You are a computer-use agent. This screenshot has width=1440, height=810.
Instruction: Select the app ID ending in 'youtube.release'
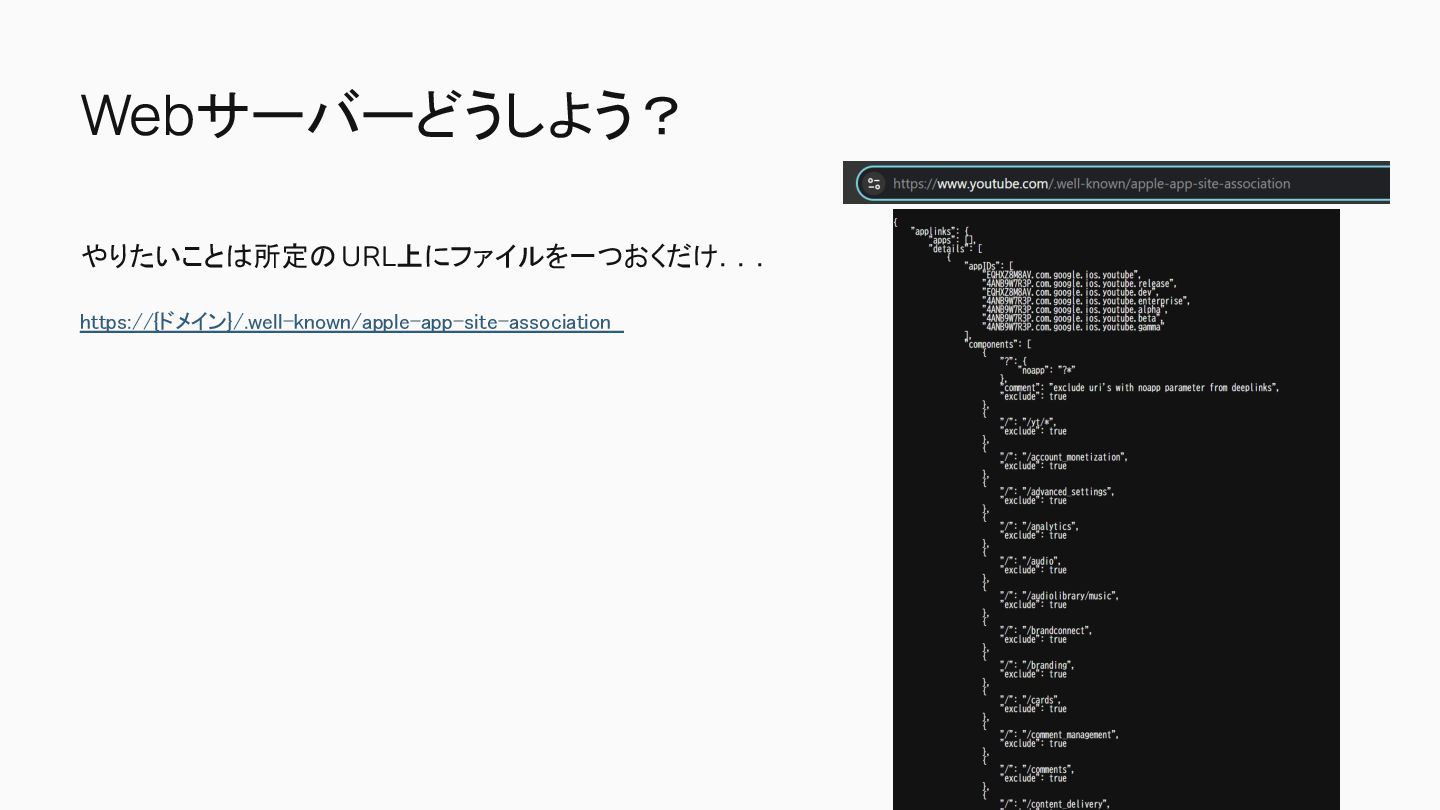pyautogui.click(x=1080, y=283)
